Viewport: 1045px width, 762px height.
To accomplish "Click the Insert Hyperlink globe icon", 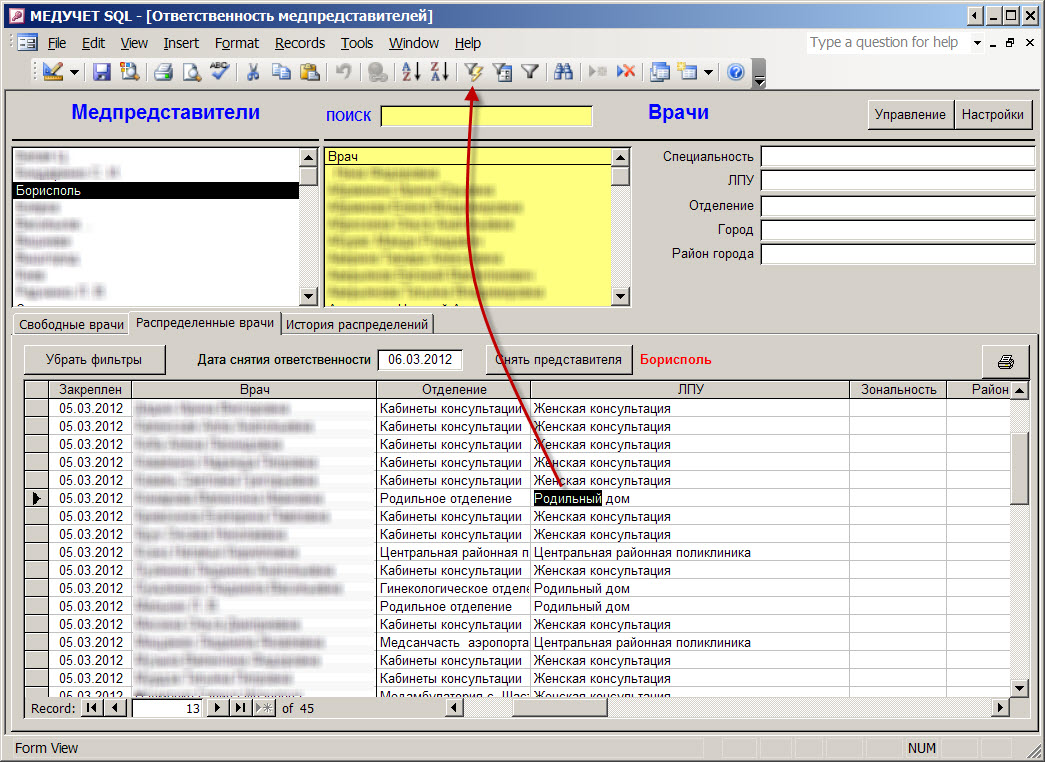I will click(x=377, y=71).
